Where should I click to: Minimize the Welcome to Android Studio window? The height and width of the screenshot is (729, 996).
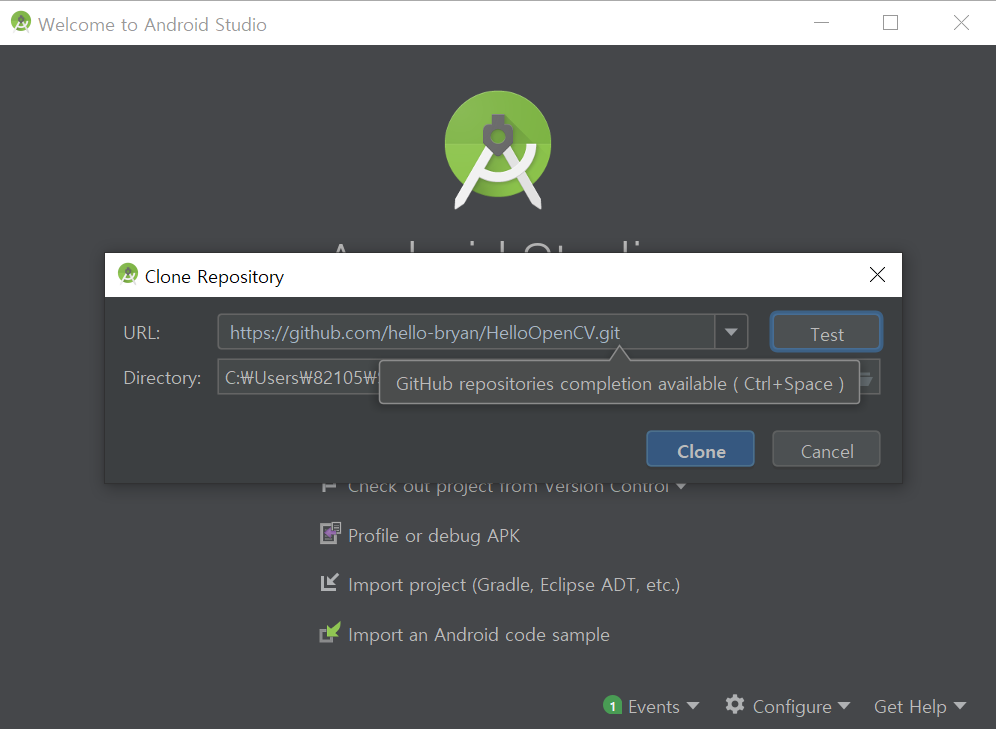pyautogui.click(x=821, y=23)
